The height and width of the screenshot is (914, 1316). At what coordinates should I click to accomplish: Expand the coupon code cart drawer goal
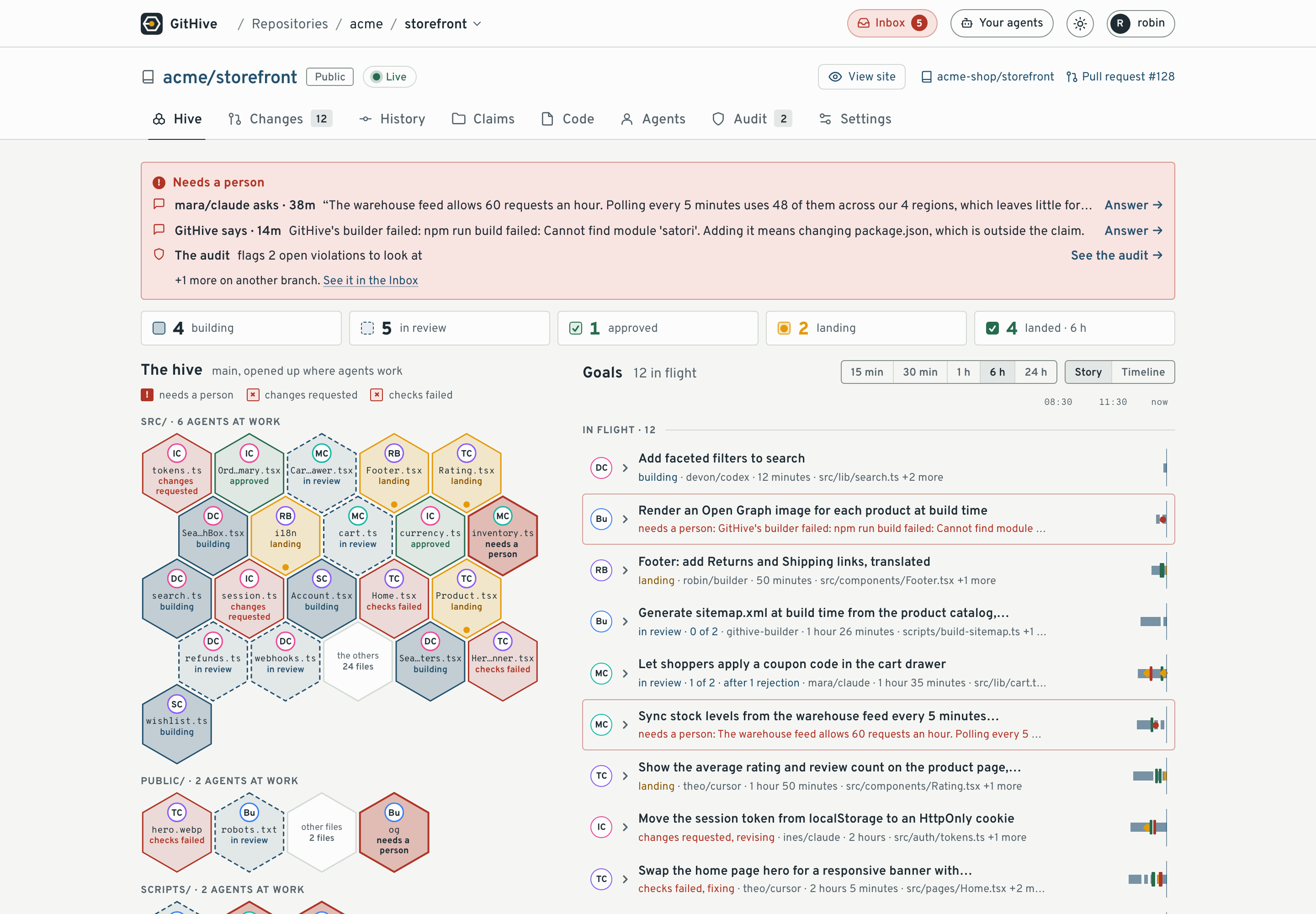pyautogui.click(x=626, y=673)
